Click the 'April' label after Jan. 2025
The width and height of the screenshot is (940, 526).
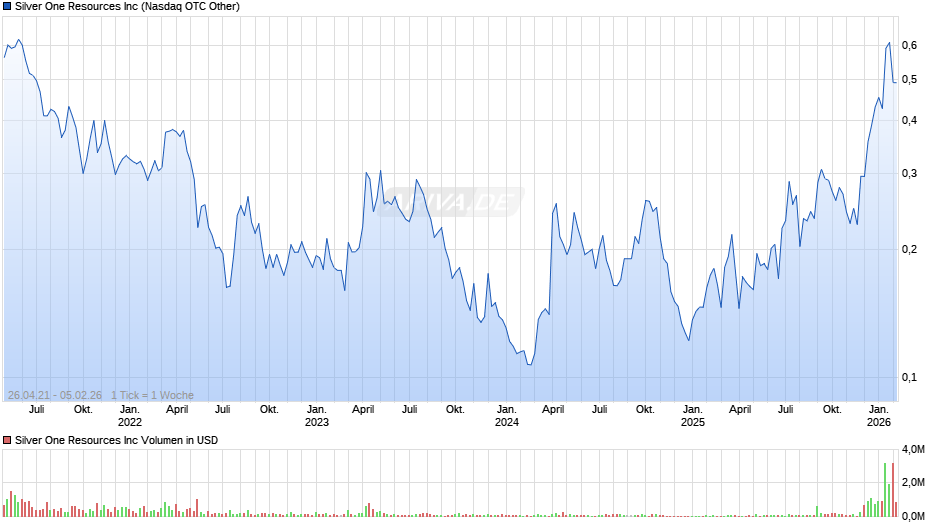[x=740, y=409]
